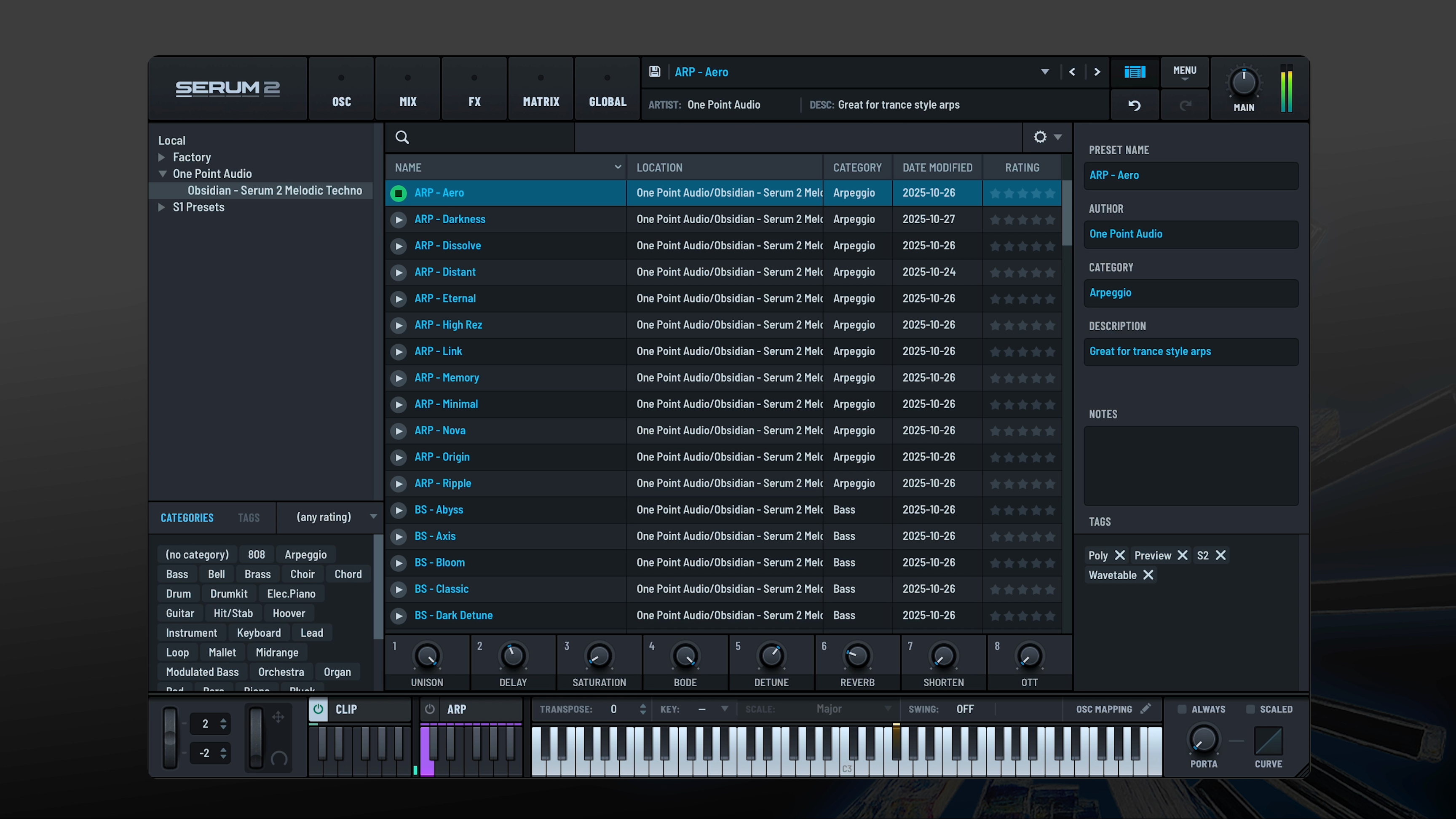The image size is (1456, 819).
Task: Toggle the preset browser list icon
Action: [1135, 72]
